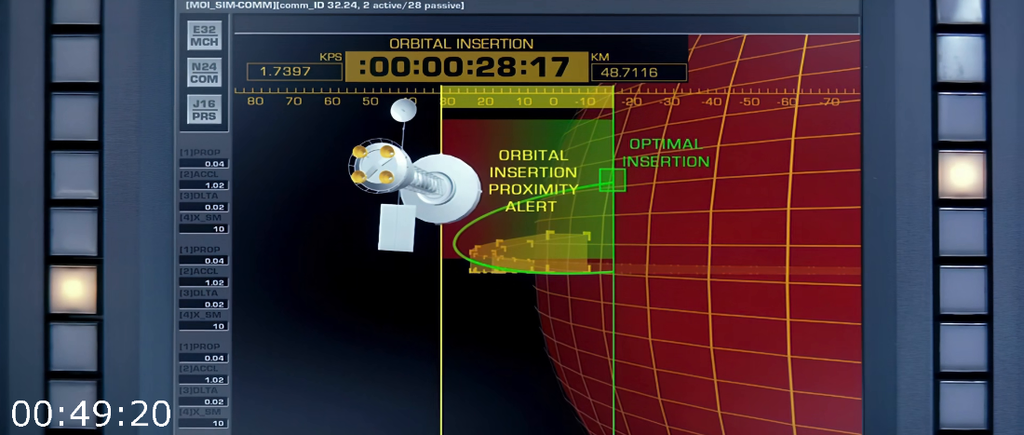Image resolution: width=1024 pixels, height=435 pixels.
Task: Click the E32 MCH button
Action: [x=204, y=35]
